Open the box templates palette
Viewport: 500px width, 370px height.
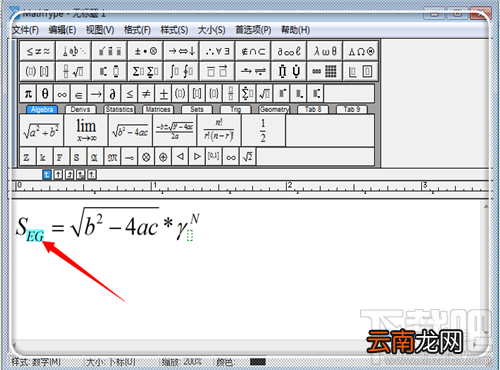click(361, 71)
